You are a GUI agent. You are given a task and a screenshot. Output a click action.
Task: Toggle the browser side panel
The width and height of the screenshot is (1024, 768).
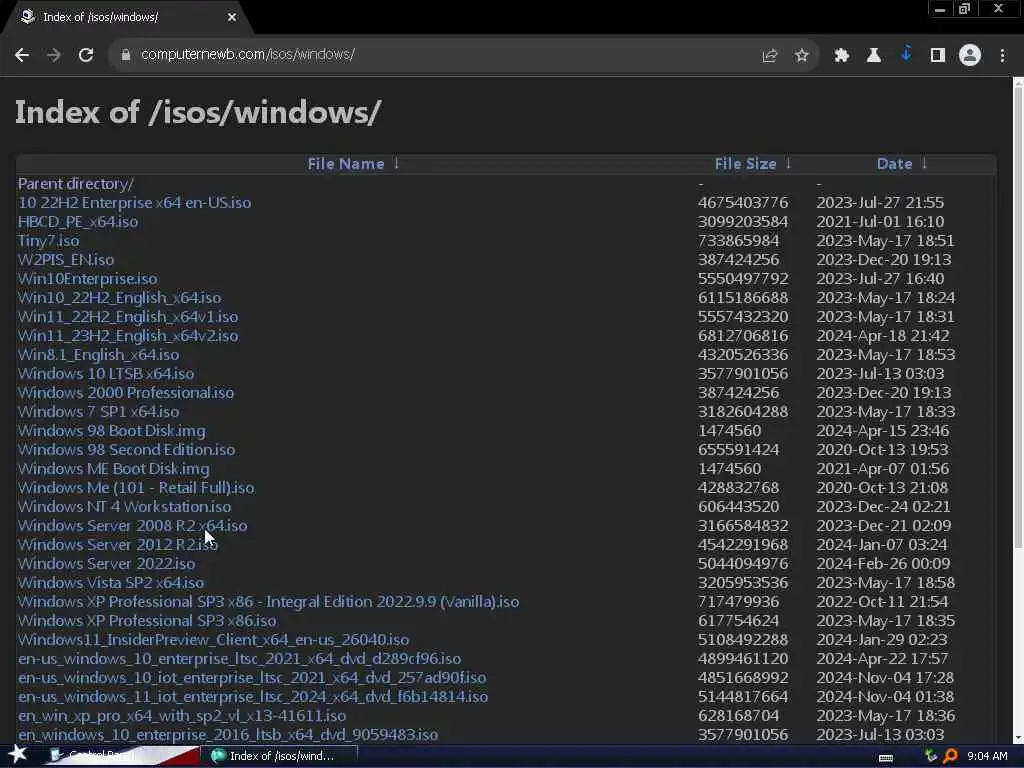tap(938, 56)
